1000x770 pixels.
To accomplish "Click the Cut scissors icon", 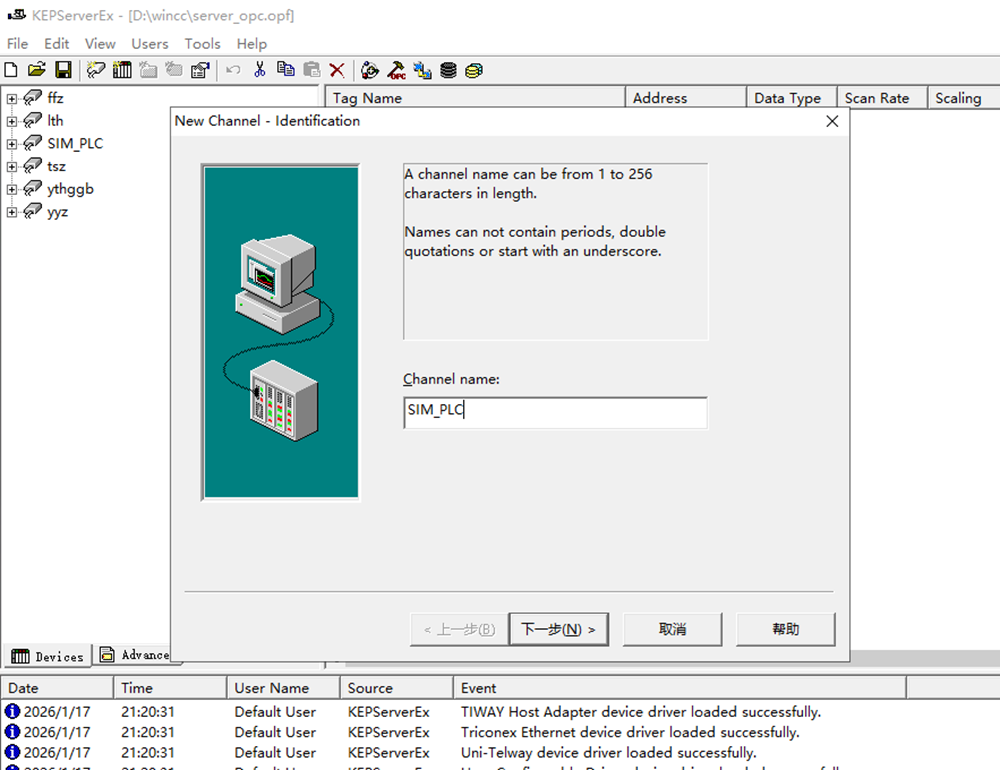I will point(259,70).
